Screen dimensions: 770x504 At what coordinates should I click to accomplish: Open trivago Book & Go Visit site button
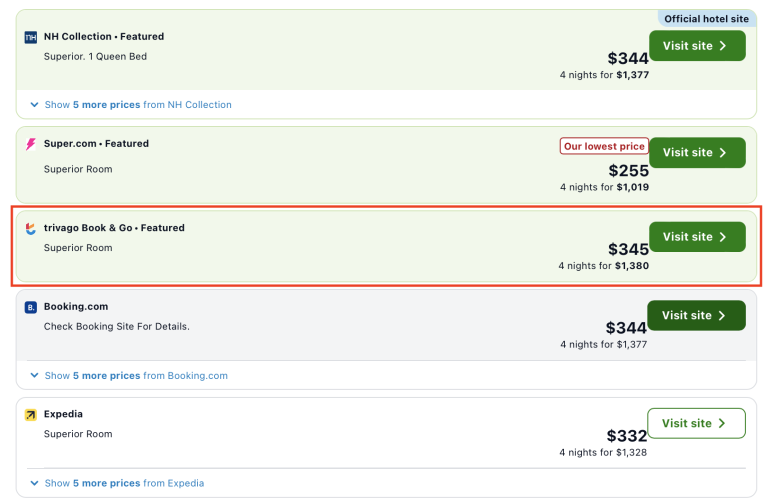696,237
